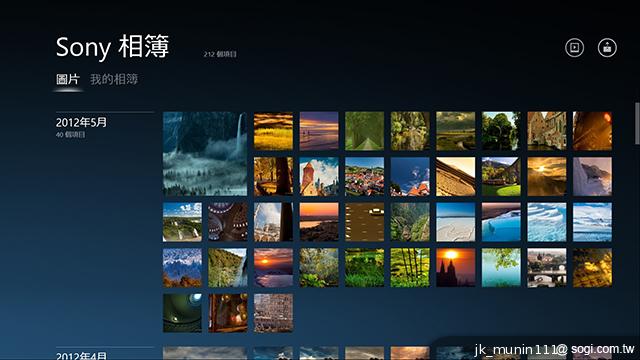
Task: Click the 212 個項目 item count
Action: click(220, 54)
